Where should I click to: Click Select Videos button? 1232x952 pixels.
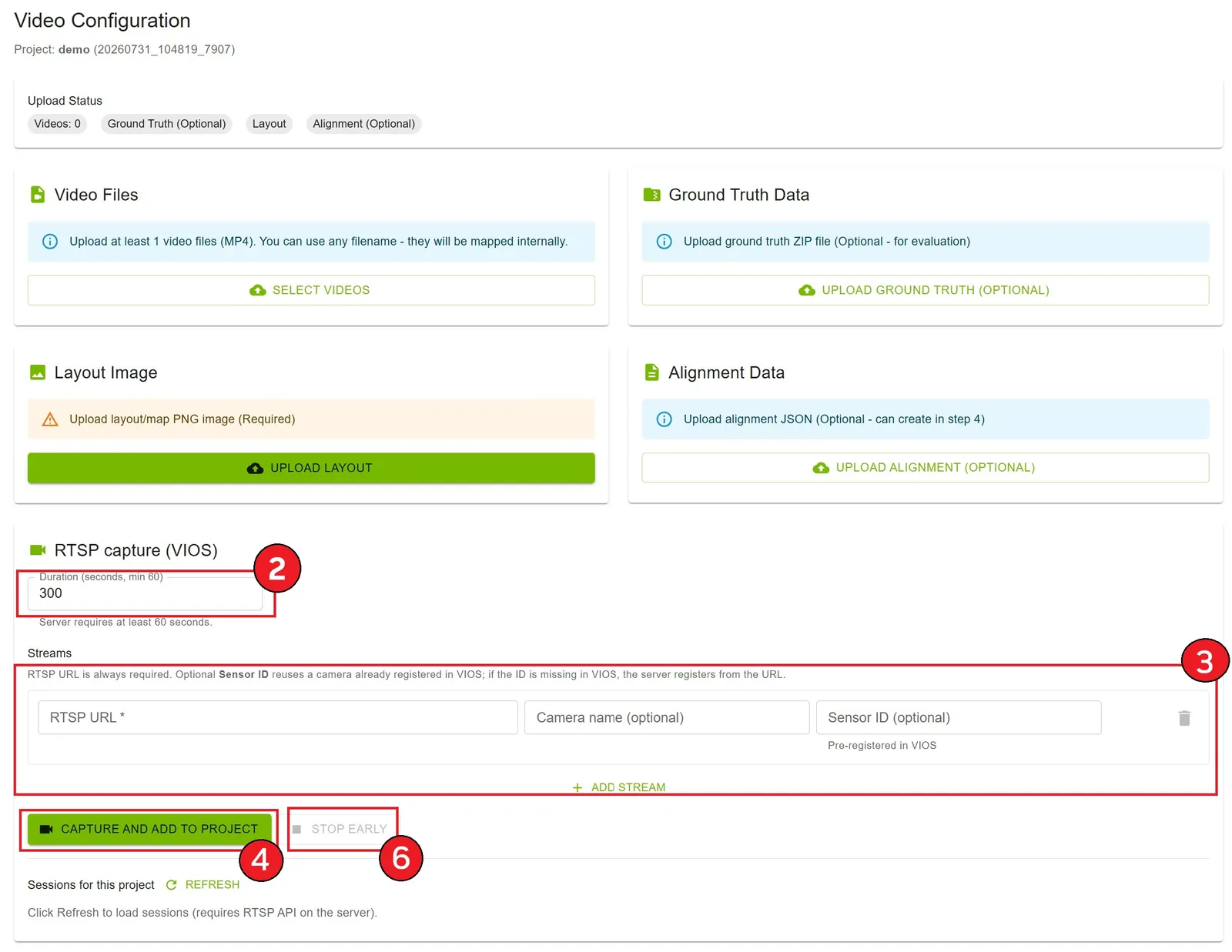[311, 290]
